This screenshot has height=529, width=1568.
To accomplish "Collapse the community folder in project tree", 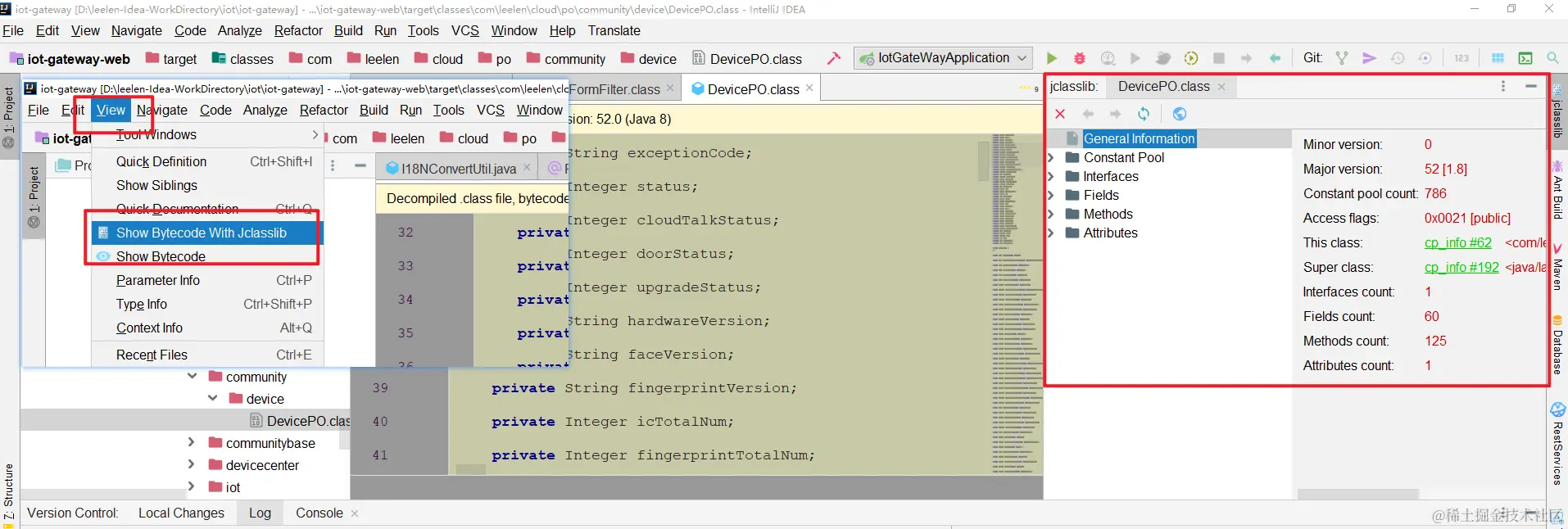I will click(x=193, y=377).
